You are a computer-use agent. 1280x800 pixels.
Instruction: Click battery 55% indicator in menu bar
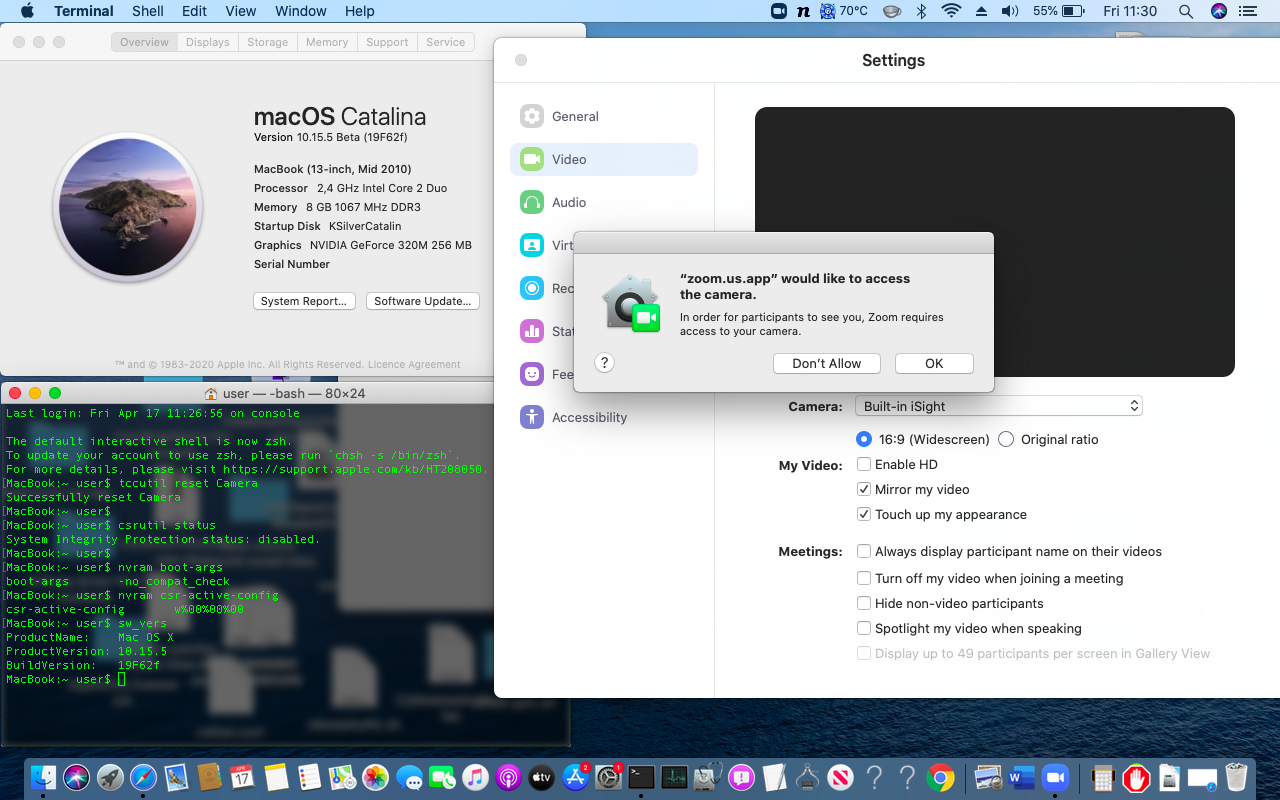1059,11
